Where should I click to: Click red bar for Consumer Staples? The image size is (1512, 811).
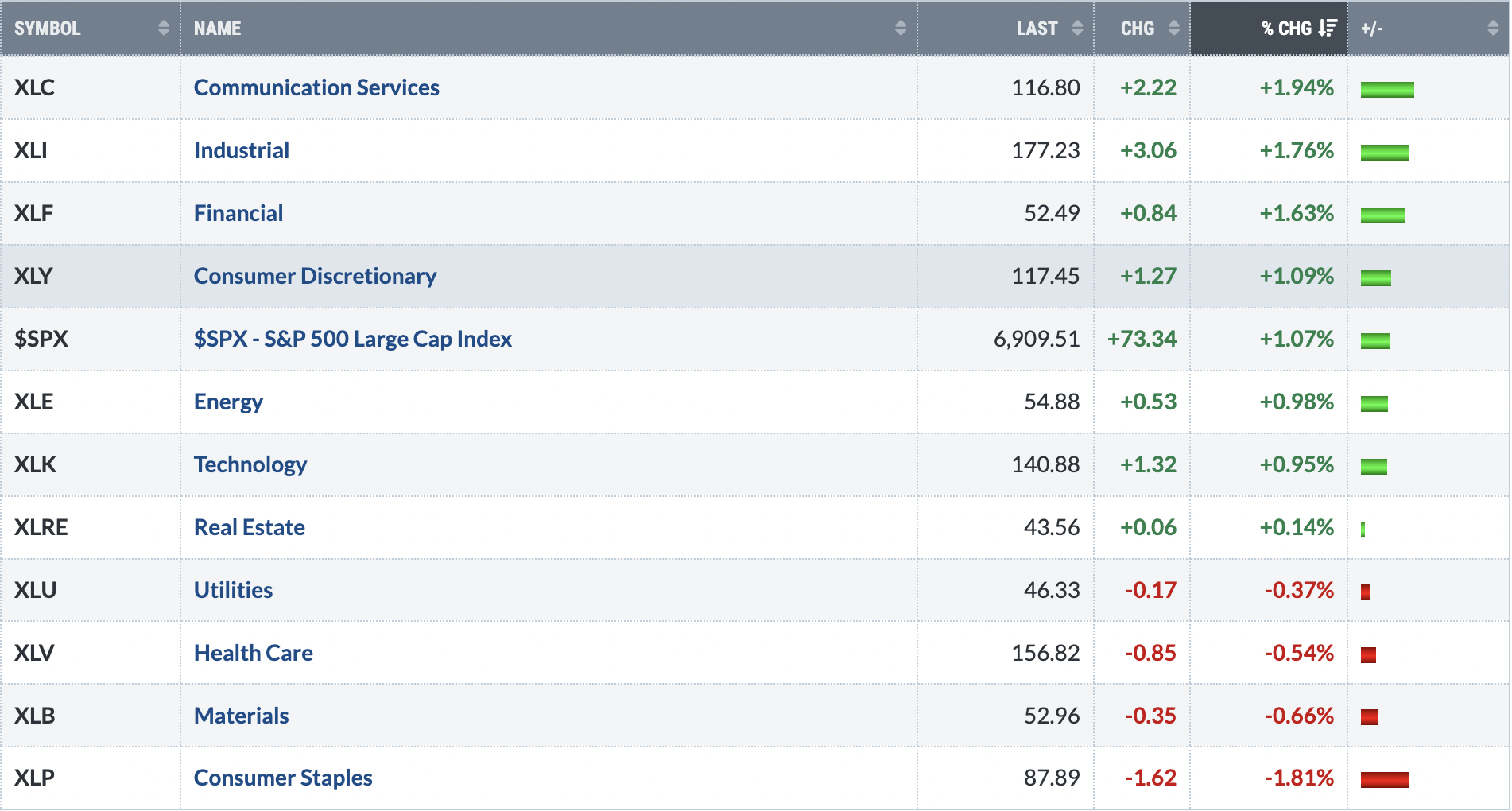1385,779
